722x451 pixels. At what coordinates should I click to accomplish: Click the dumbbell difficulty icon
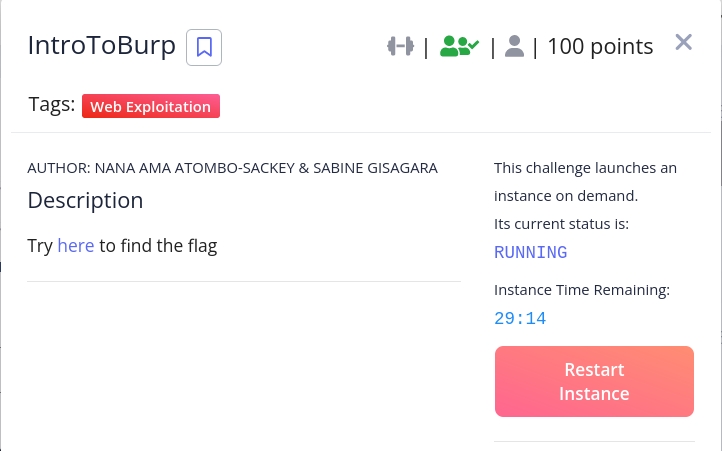coord(401,46)
